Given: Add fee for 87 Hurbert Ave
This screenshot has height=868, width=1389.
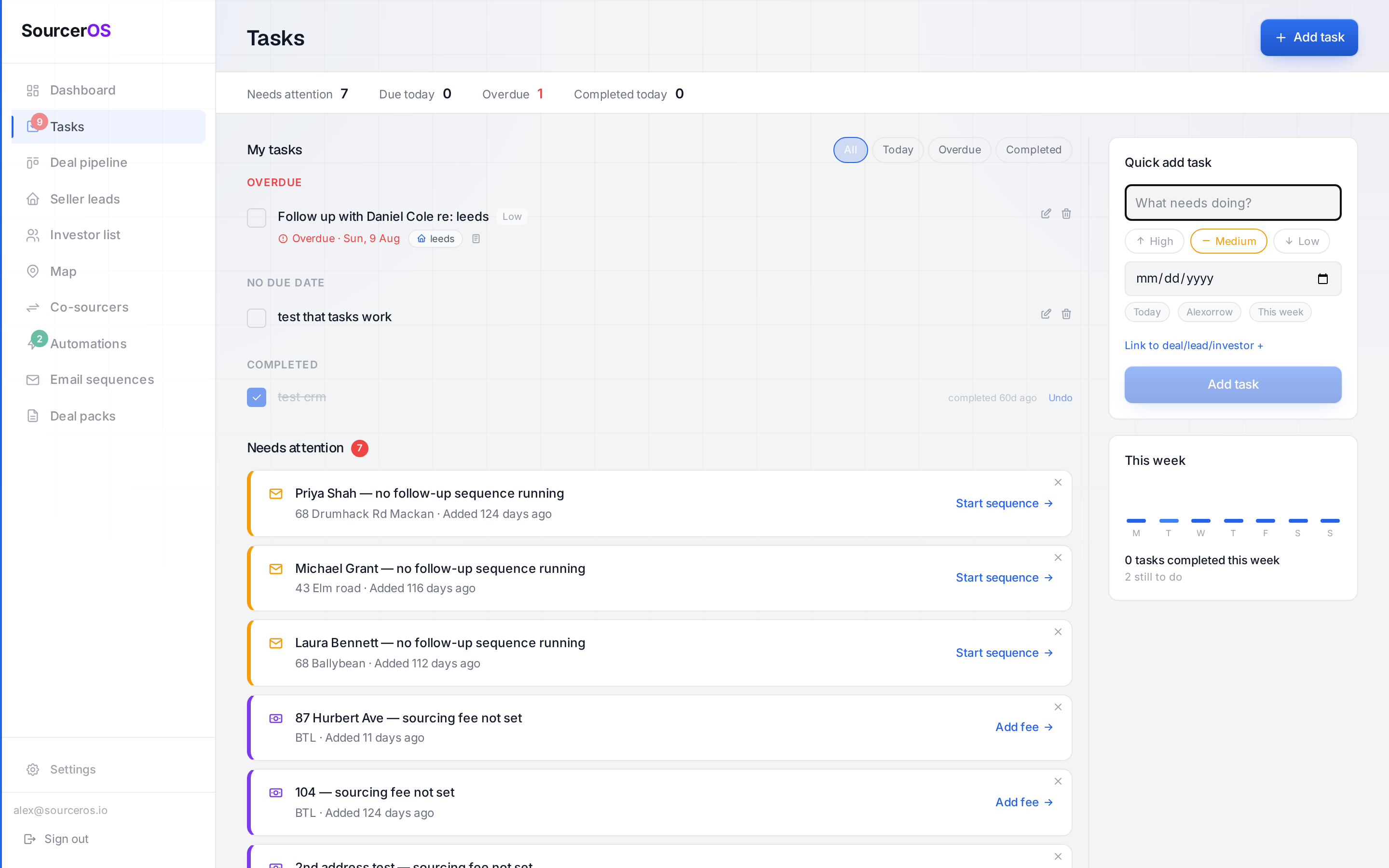Looking at the screenshot, I should [1024, 727].
